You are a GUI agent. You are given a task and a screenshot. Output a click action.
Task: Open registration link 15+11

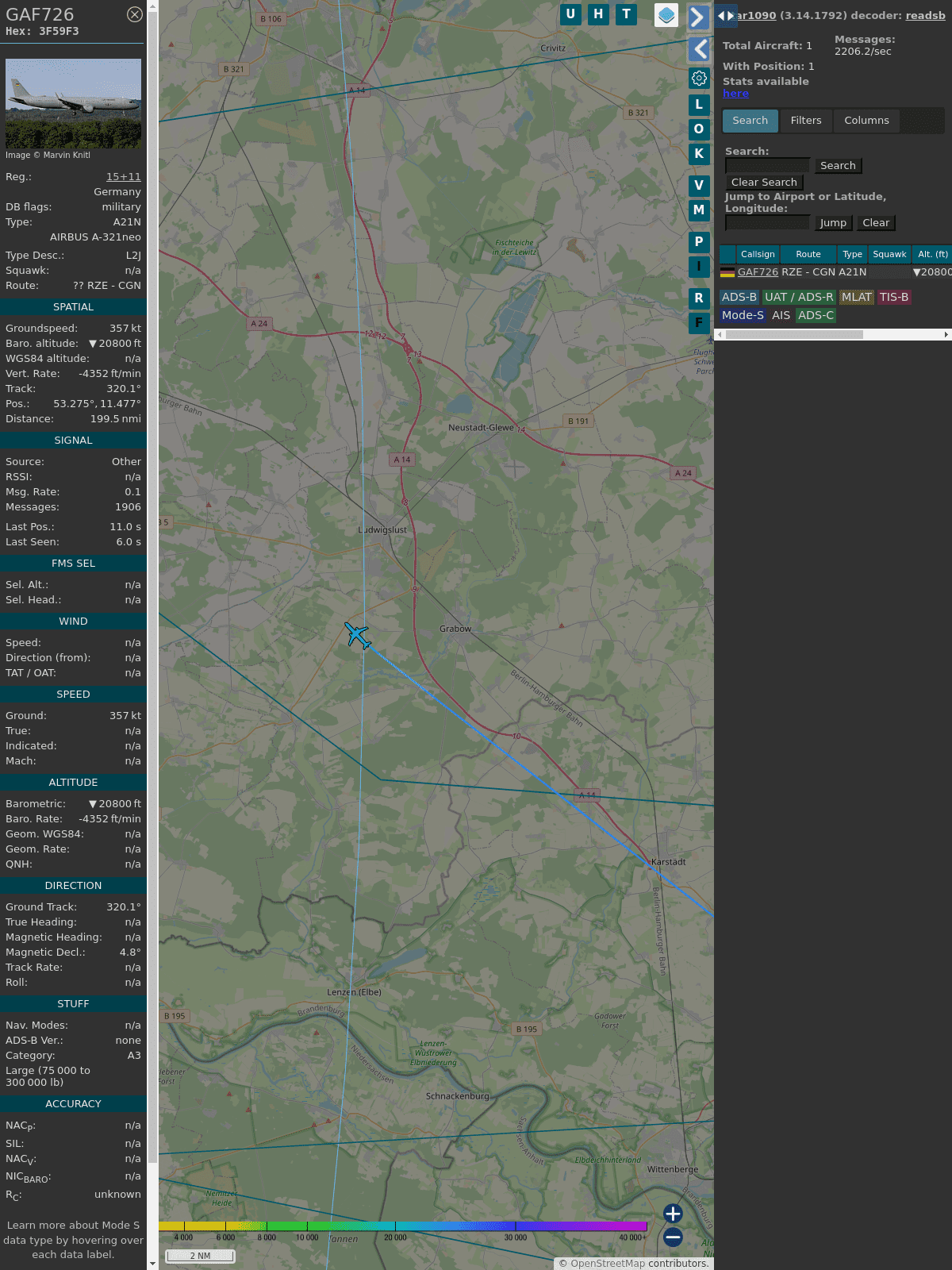[123, 177]
